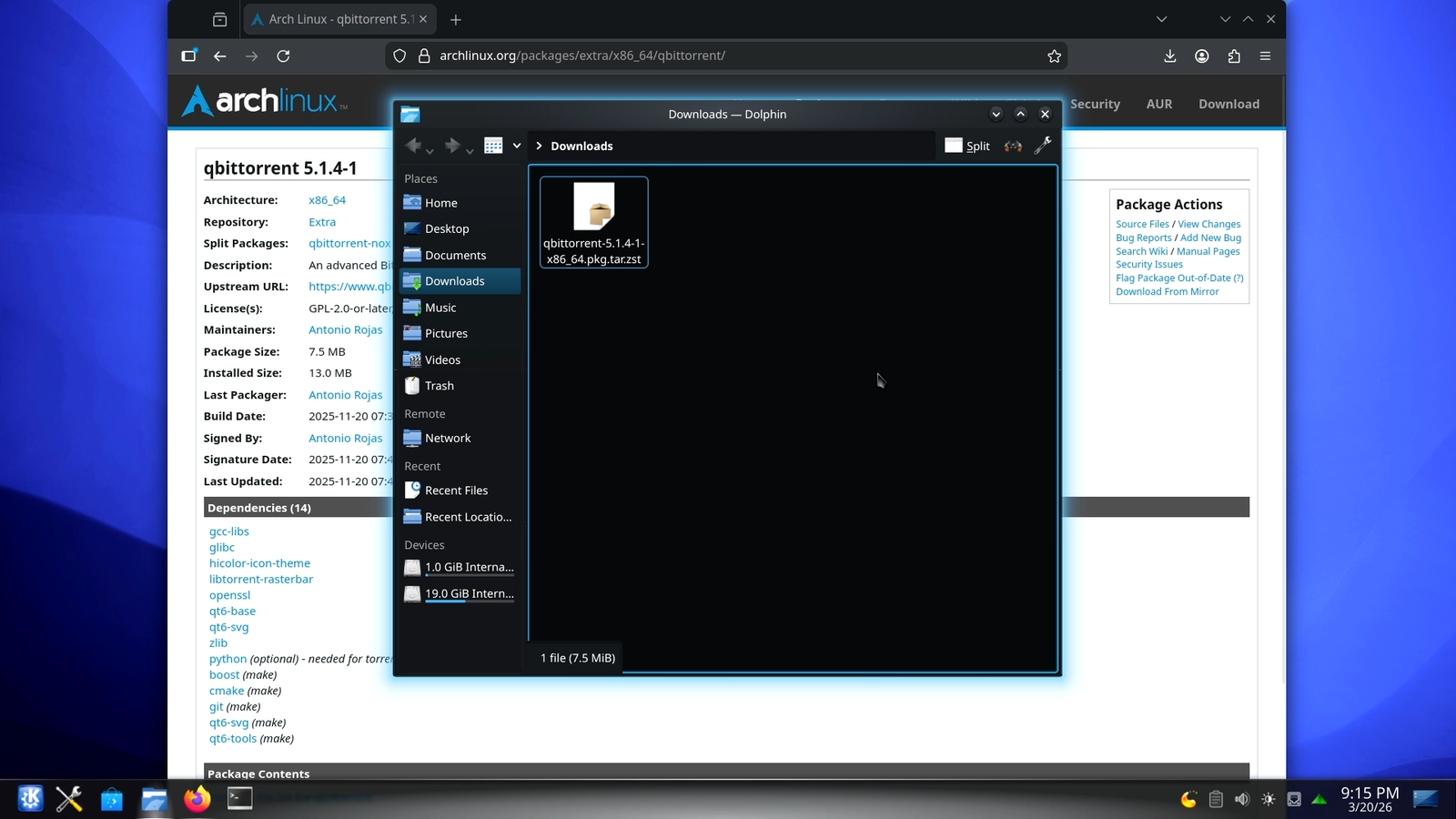Open the Firefox hamburger menu
The height and width of the screenshot is (819, 1456).
pos(1265,56)
